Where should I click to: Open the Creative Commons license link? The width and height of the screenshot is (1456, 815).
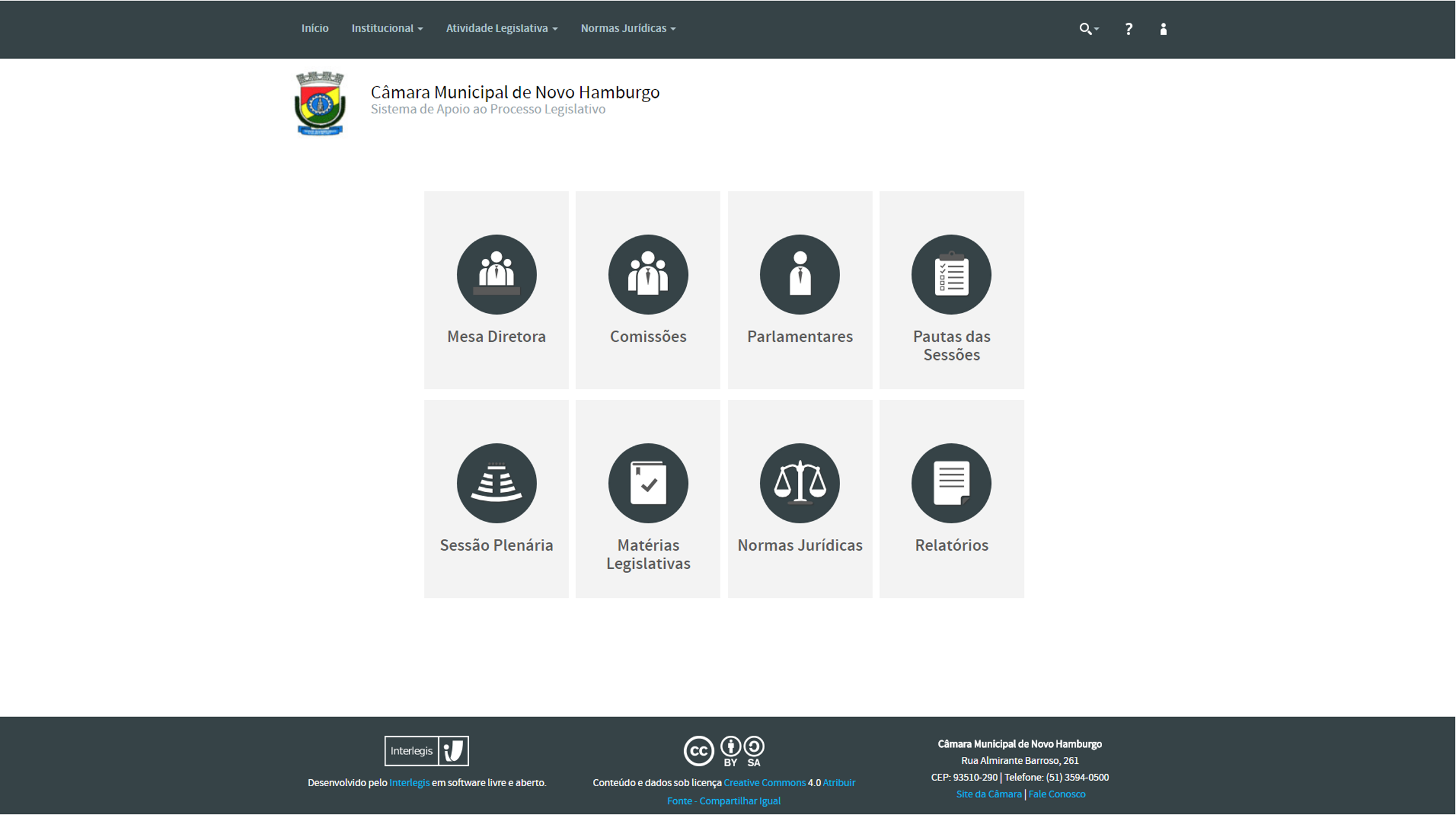click(764, 782)
